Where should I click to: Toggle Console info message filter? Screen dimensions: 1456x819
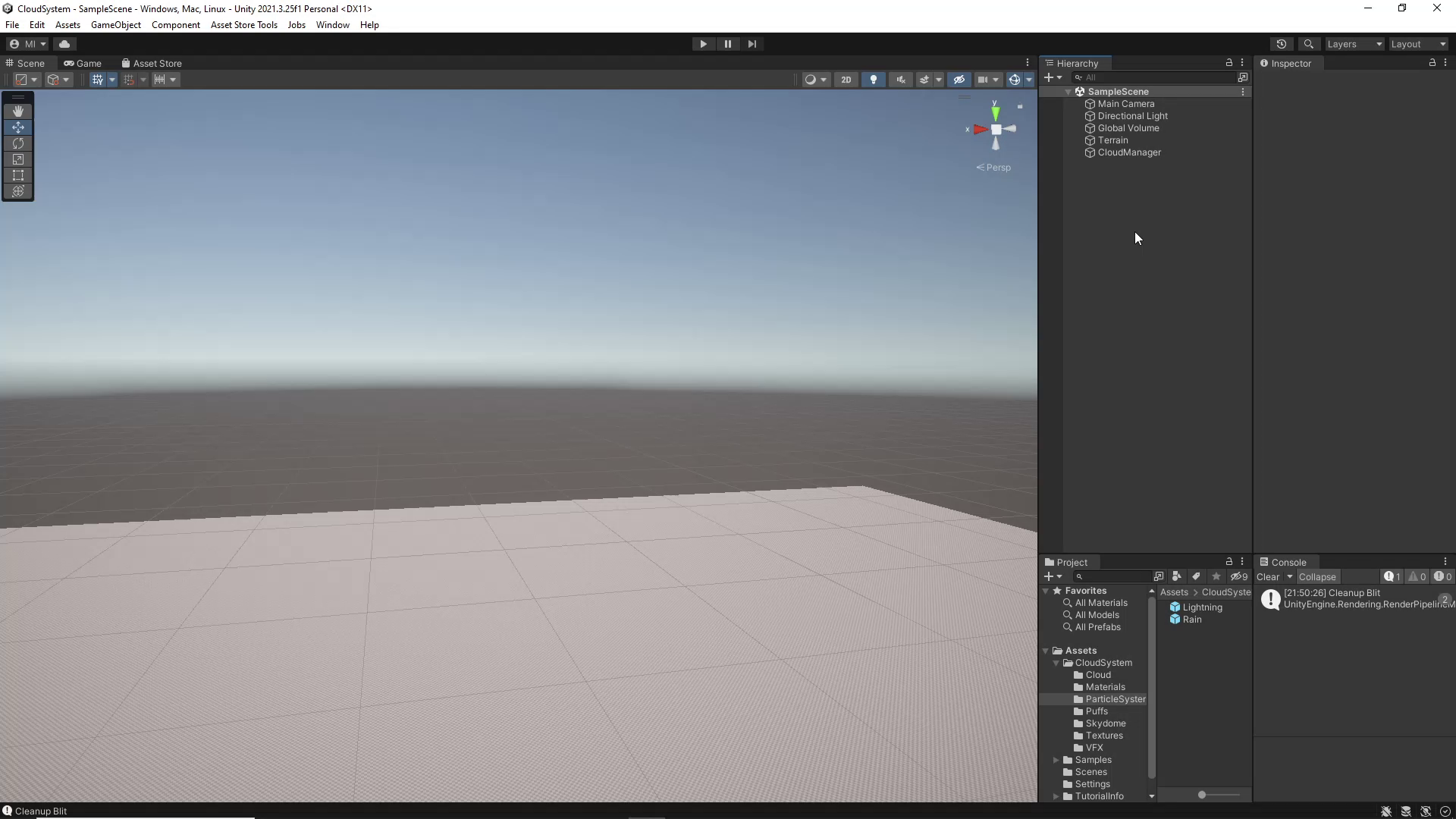[1392, 576]
